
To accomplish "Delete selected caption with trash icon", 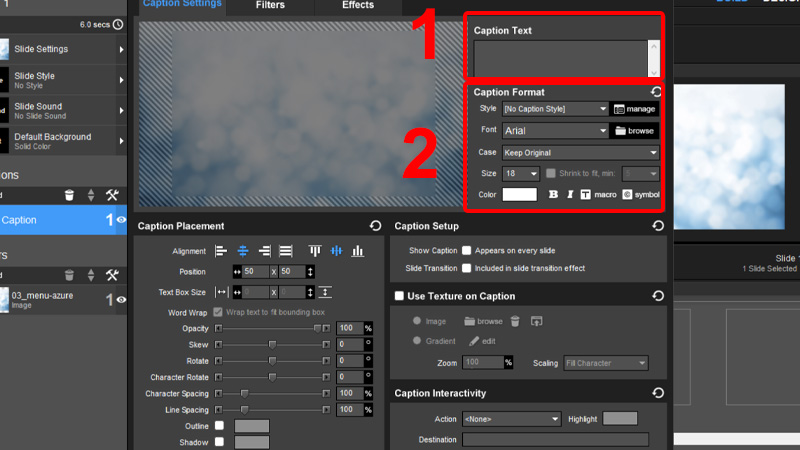I will point(69,195).
